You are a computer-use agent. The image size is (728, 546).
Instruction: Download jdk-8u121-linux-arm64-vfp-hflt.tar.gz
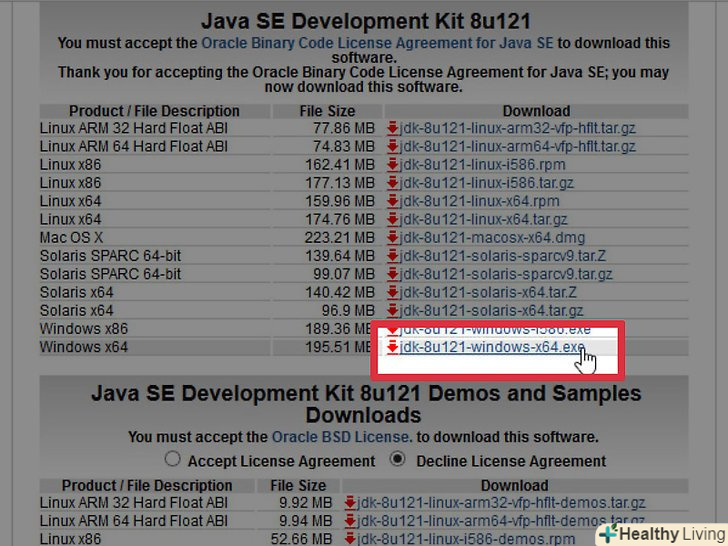[x=518, y=146]
